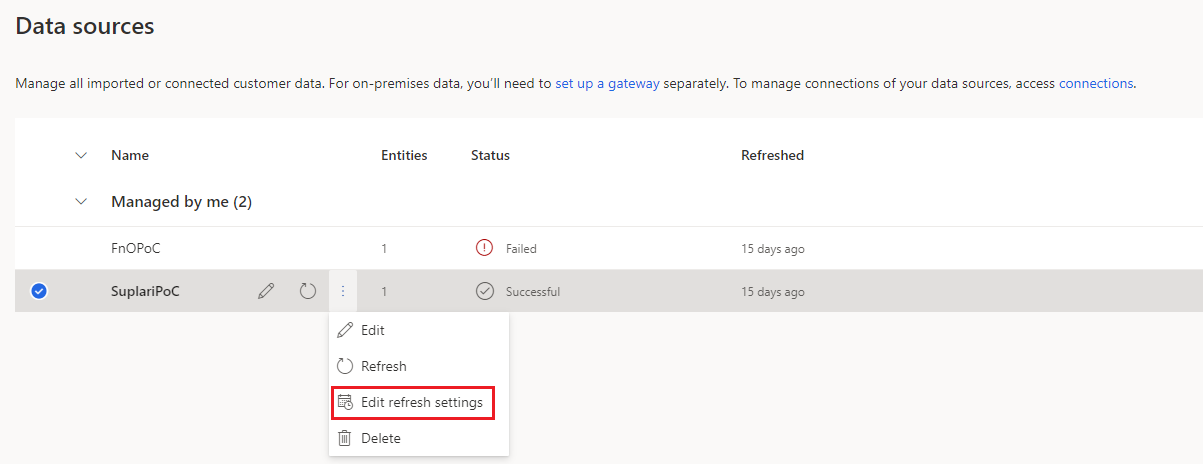Viewport: 1203px width, 464px height.
Task: Select the FnOPoC data source row
Action: coord(608,248)
